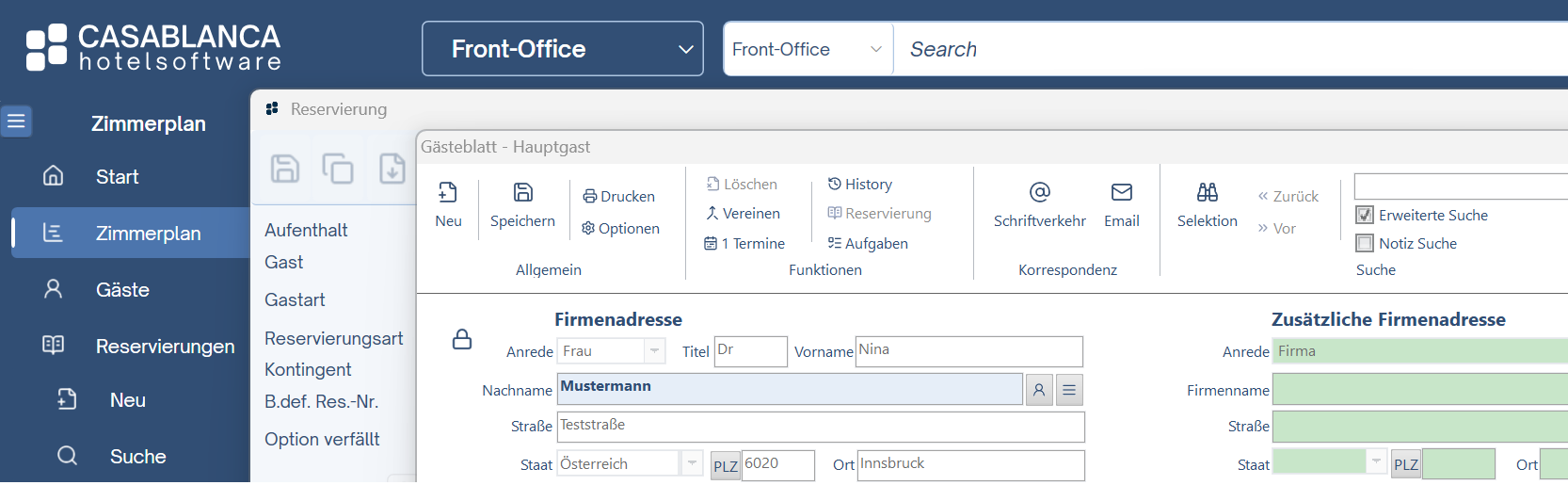The width and height of the screenshot is (1568, 485).
Task: Disable the Erweiterte Suche checkbox
Action: coord(1365,215)
